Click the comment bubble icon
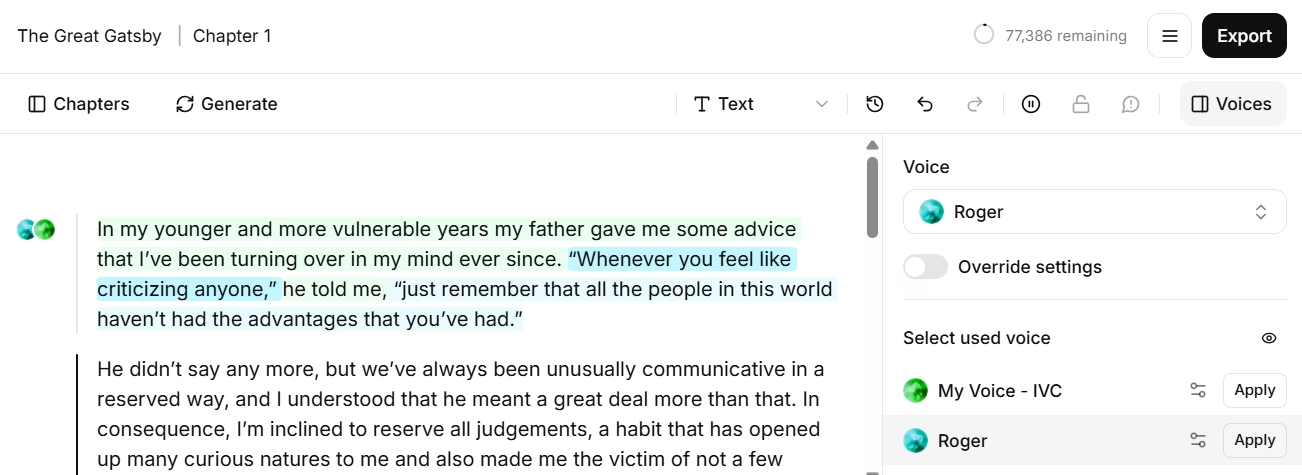The width and height of the screenshot is (1302, 475). click(x=1131, y=104)
